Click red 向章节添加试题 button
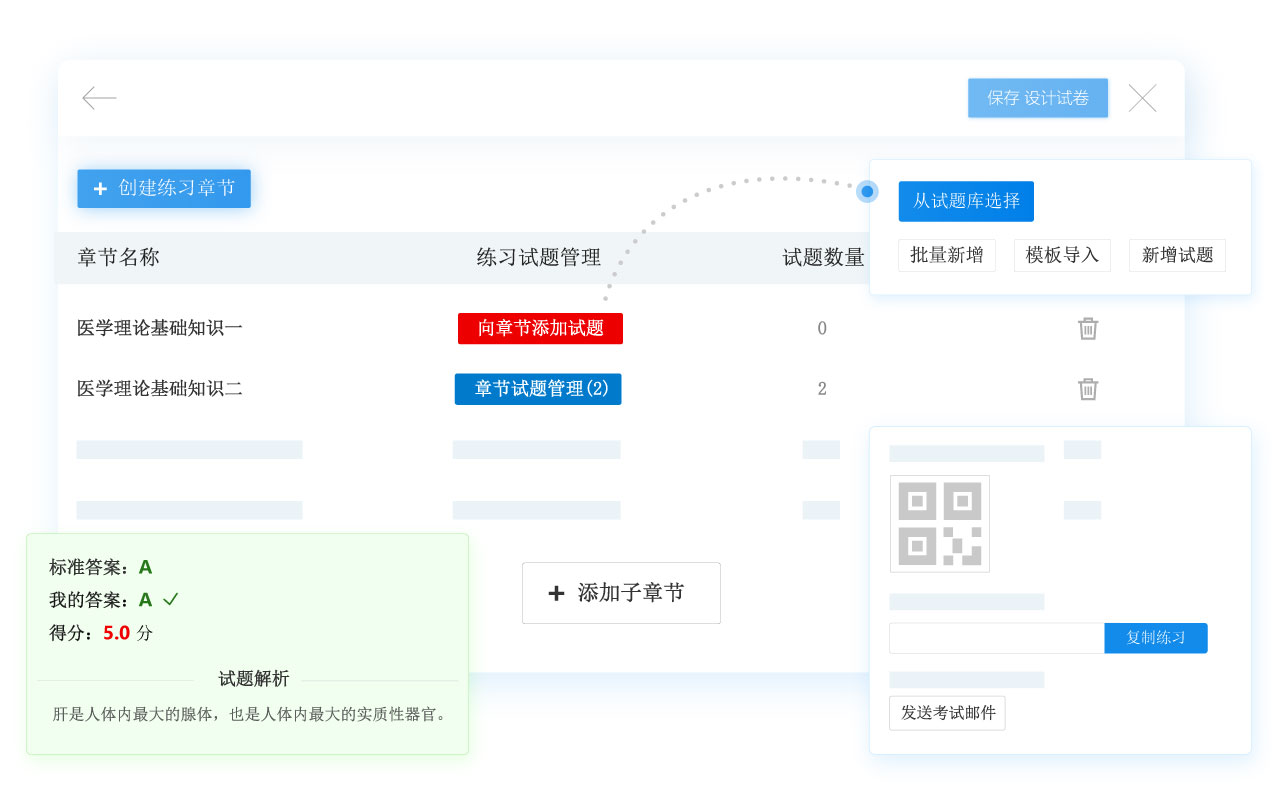 pyautogui.click(x=540, y=328)
